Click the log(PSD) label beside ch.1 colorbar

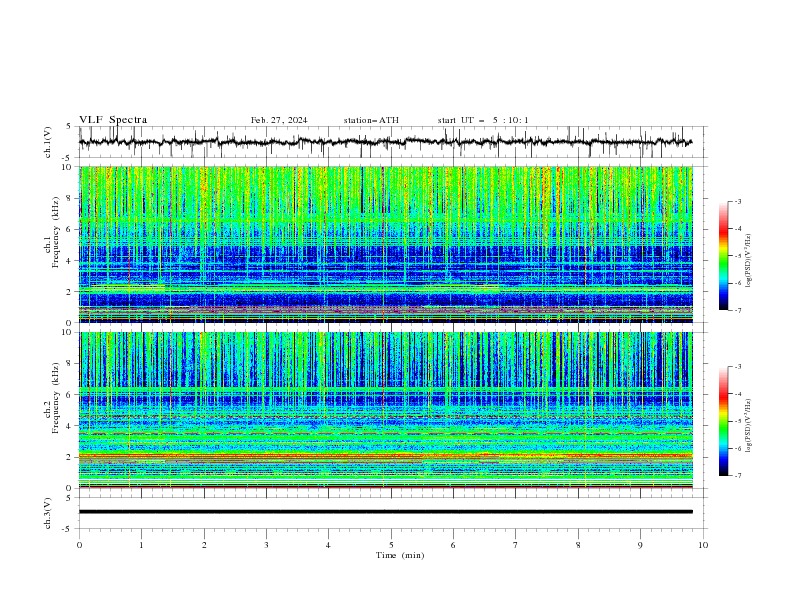tap(748, 261)
